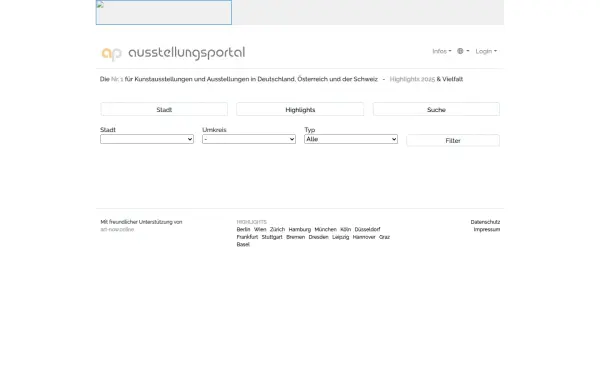Select Hannover in footer highlights

(364, 237)
